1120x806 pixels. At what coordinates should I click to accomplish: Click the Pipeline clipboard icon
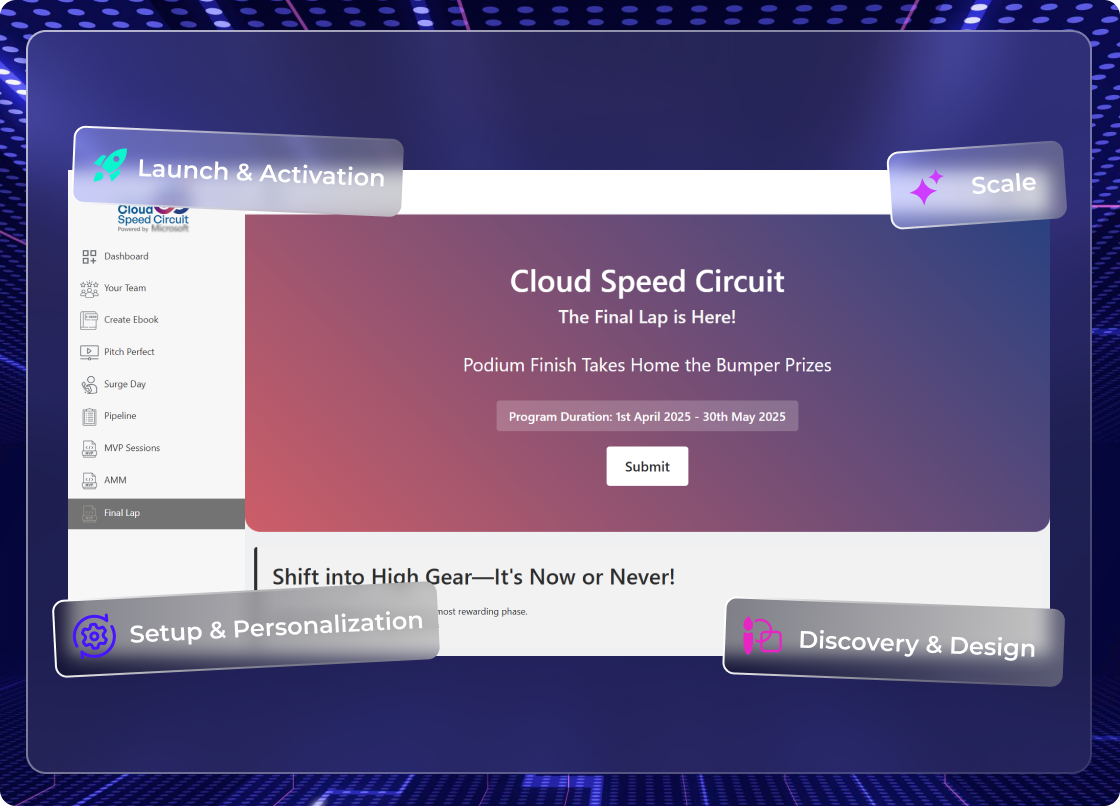point(89,416)
